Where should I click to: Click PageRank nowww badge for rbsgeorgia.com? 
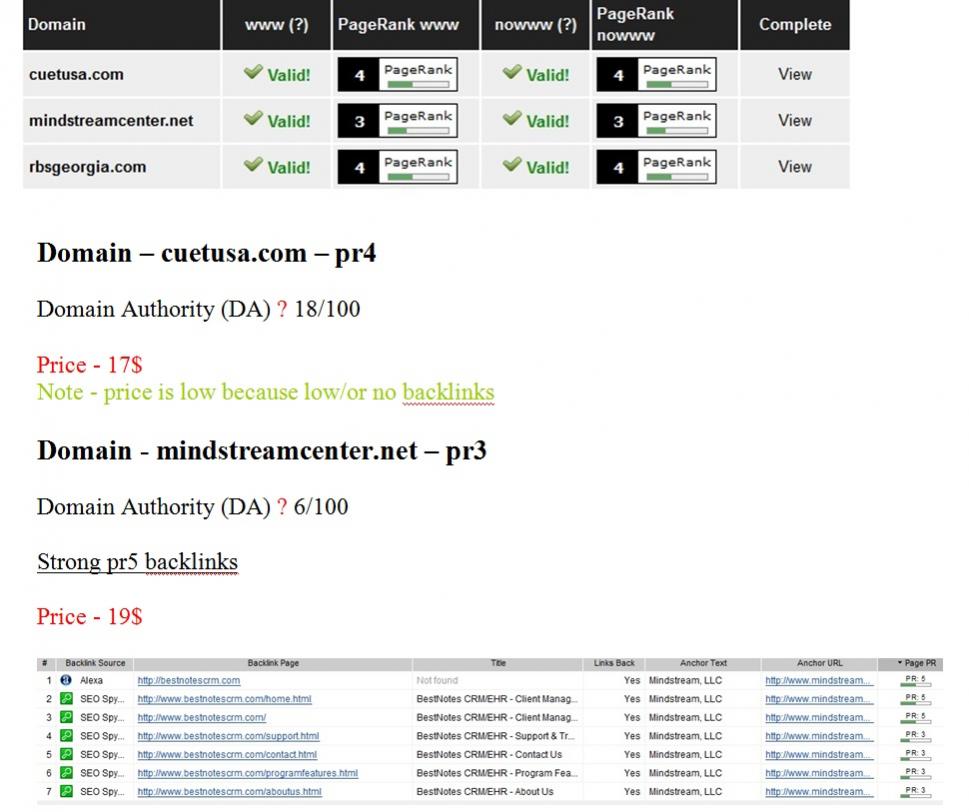tap(656, 167)
